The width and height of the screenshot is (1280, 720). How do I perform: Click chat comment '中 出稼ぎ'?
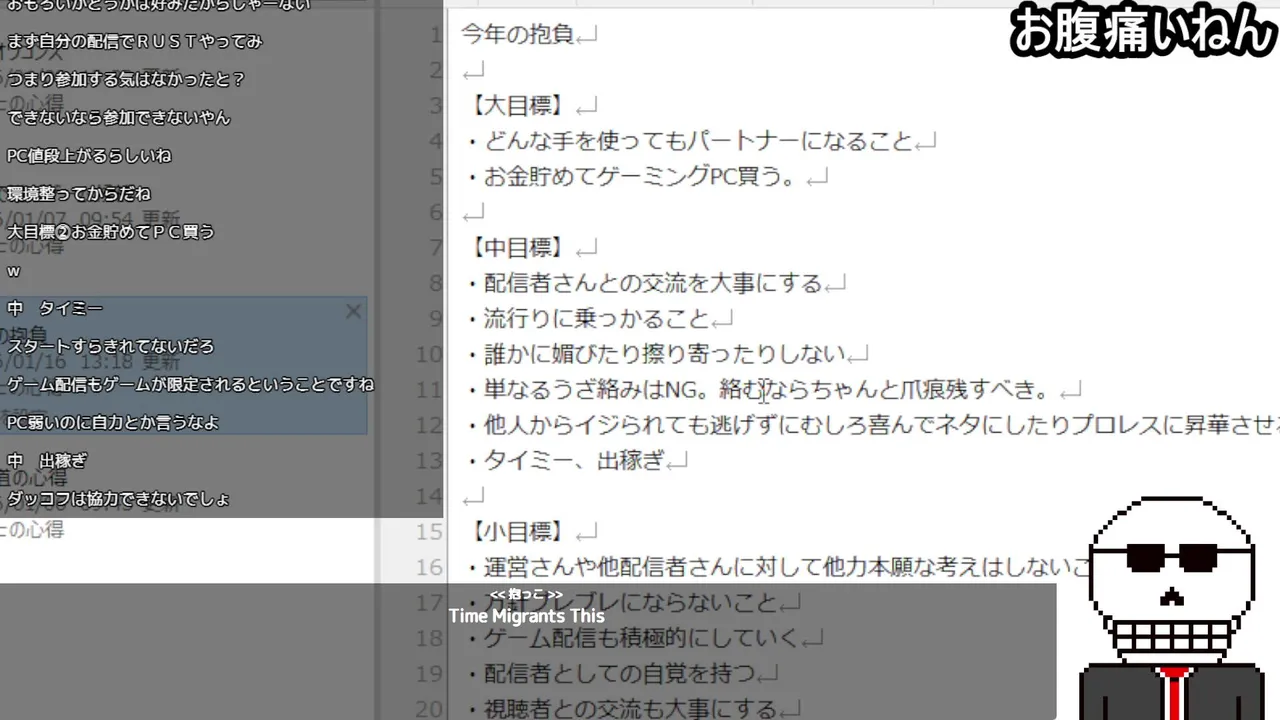pyautogui.click(x=47, y=461)
